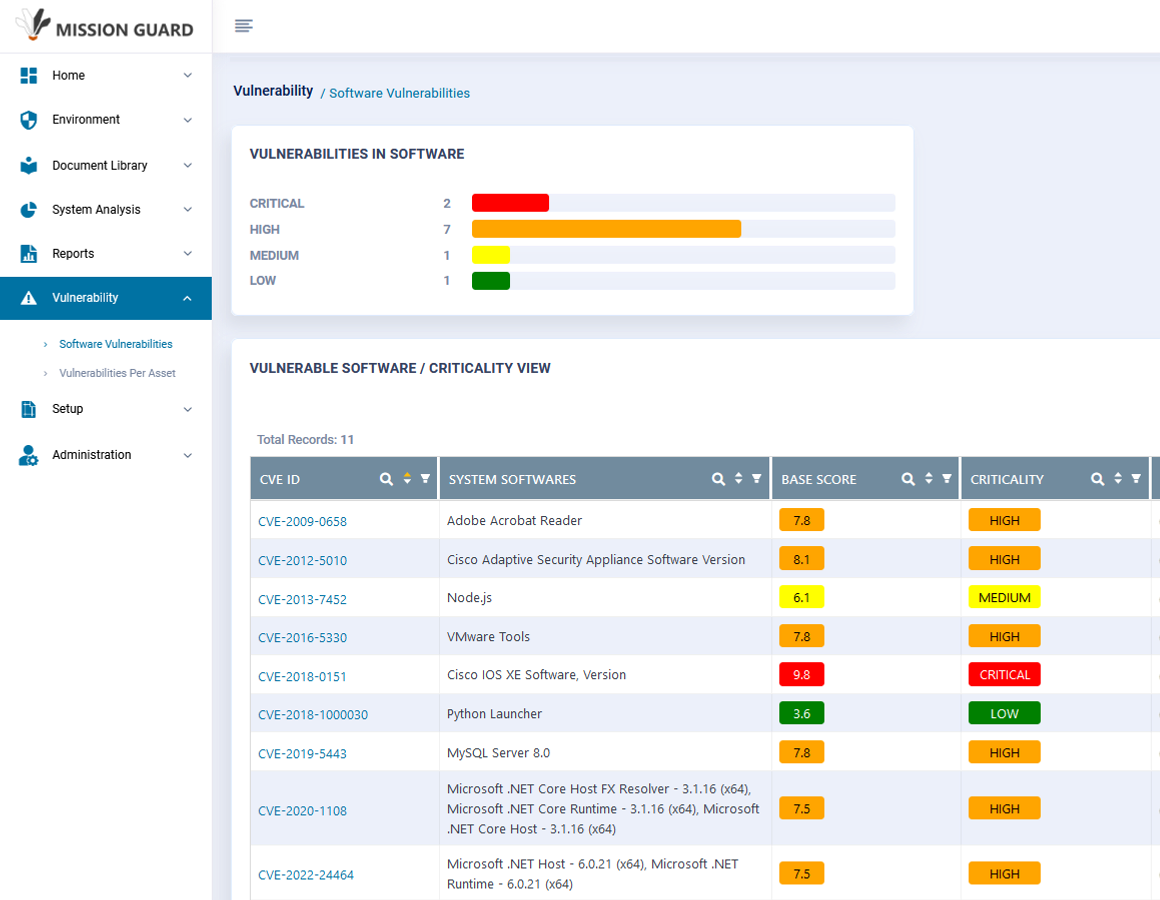The image size is (1160, 900).
Task: Click the Document Library book icon
Action: coord(29,165)
